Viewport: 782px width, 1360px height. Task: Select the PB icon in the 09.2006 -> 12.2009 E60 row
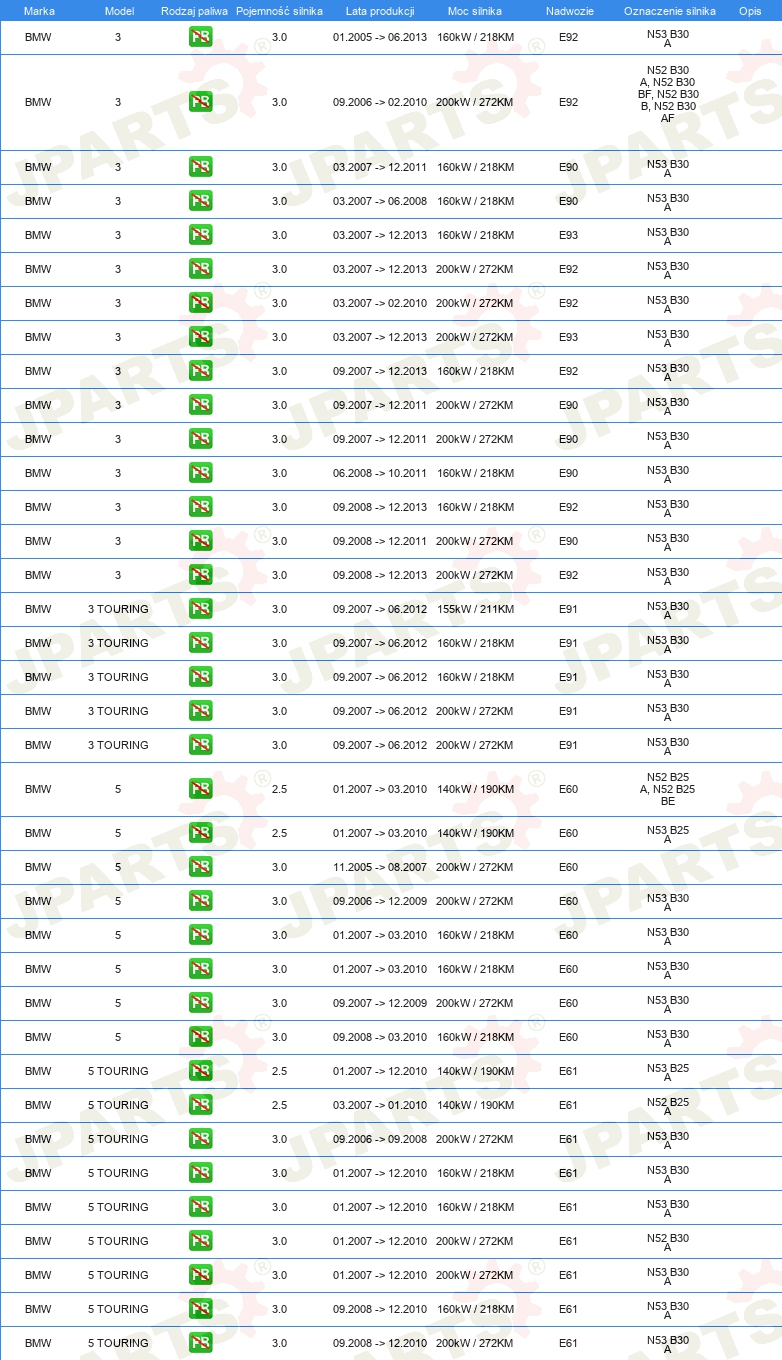(x=200, y=901)
